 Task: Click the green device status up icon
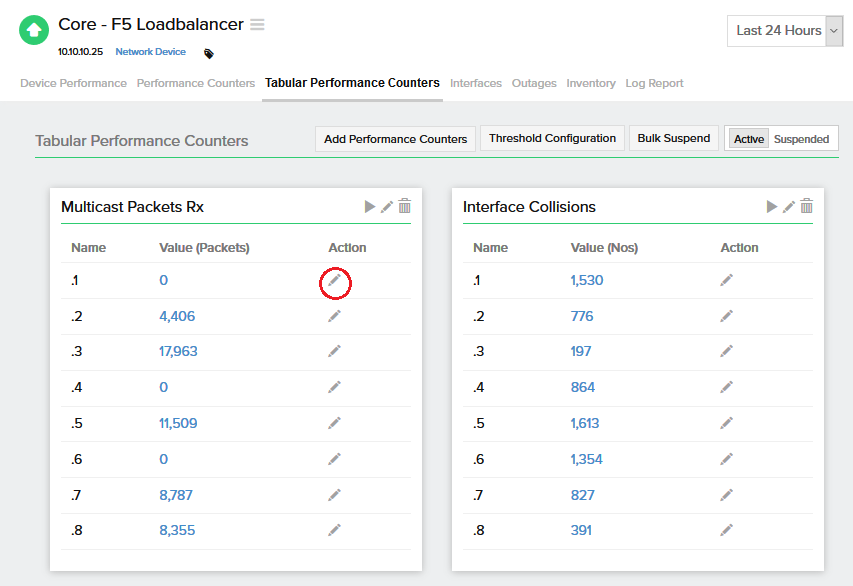tap(34, 30)
